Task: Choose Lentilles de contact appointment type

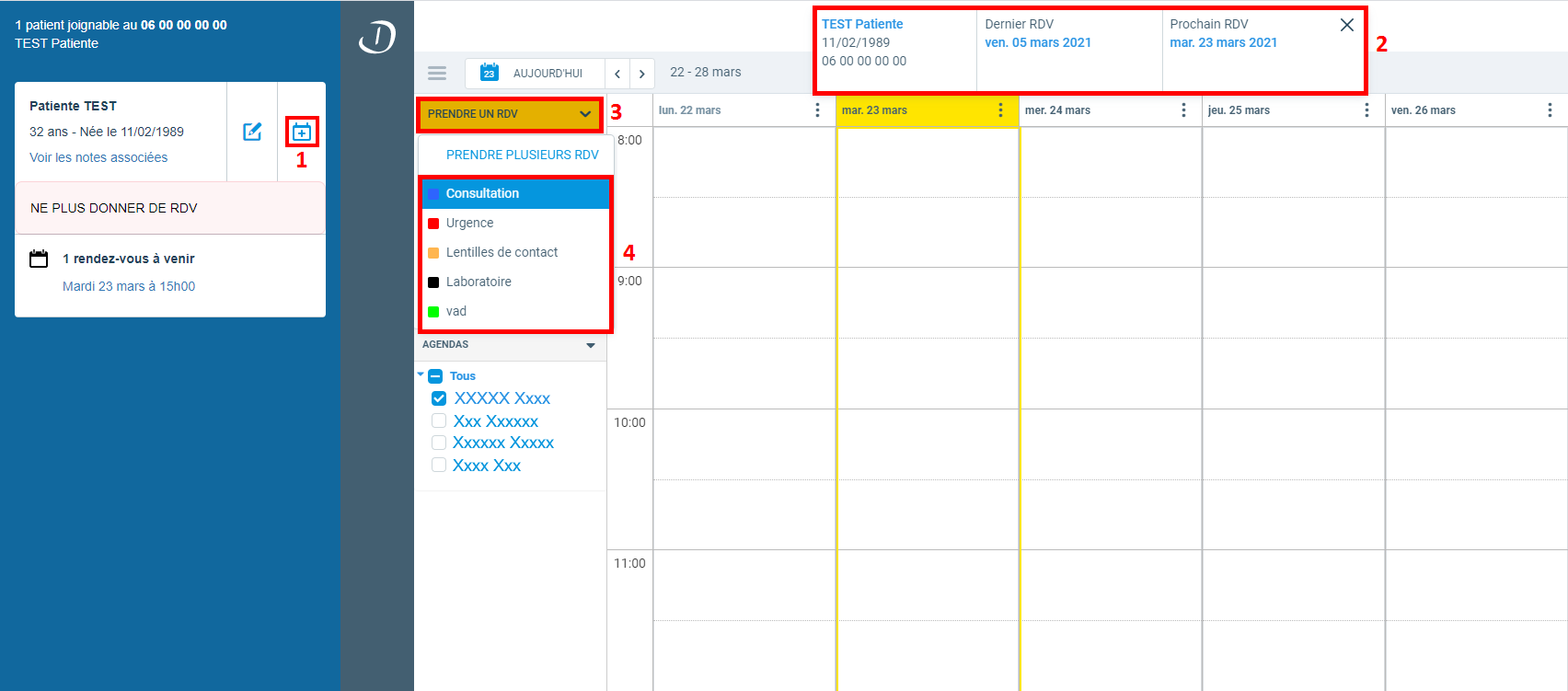Action: (x=515, y=252)
